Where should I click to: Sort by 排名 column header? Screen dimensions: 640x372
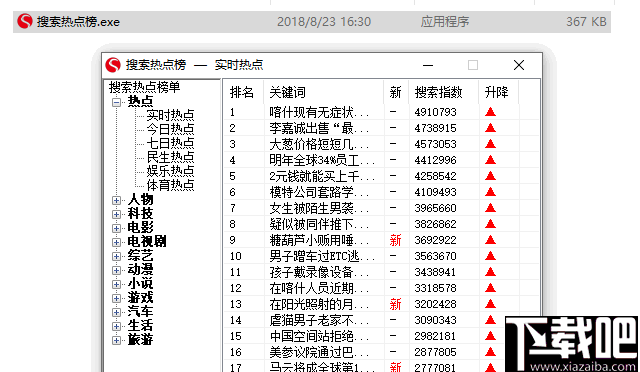[x=242, y=92]
